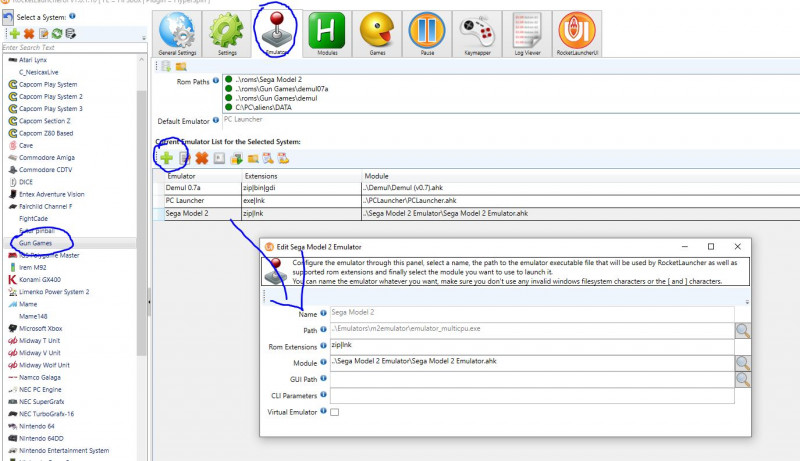Edit the selected emulator entry
800x461 pixels.
(185, 159)
